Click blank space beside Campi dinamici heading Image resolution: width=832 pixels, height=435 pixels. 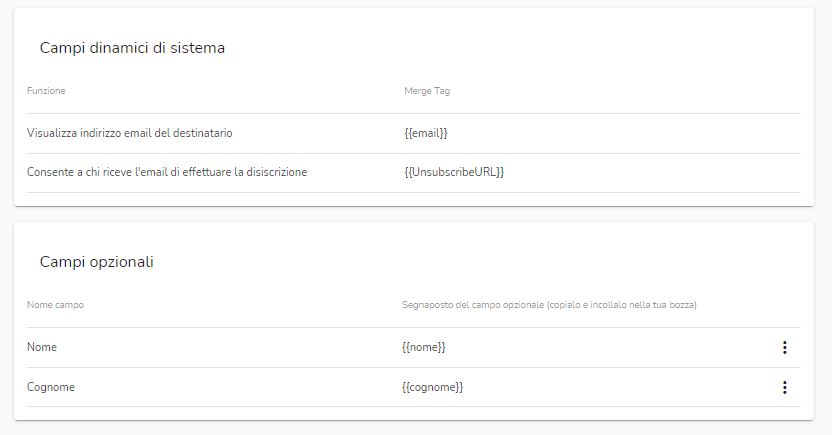click(504, 48)
